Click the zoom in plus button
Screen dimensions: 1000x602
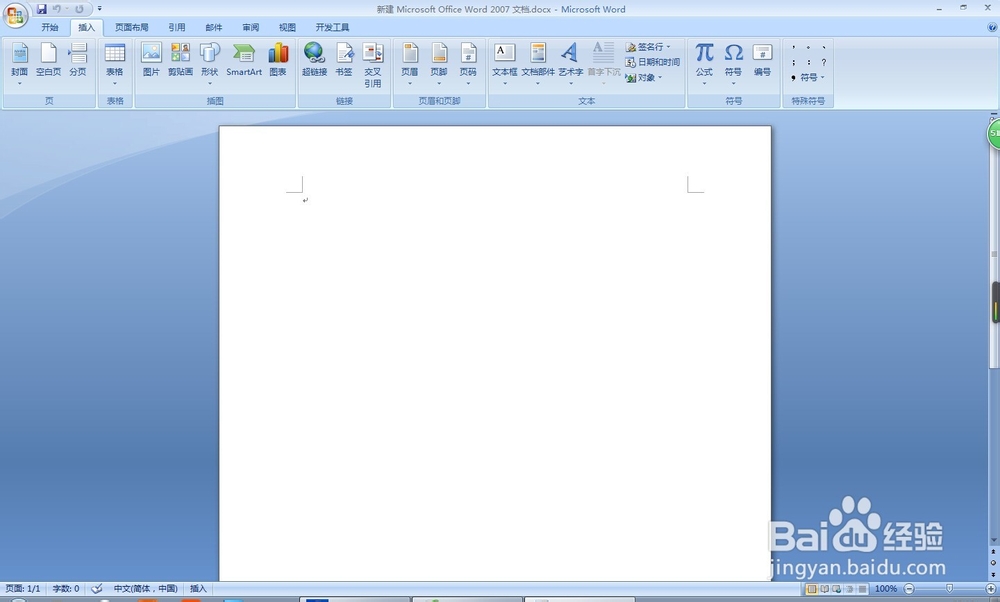point(991,589)
